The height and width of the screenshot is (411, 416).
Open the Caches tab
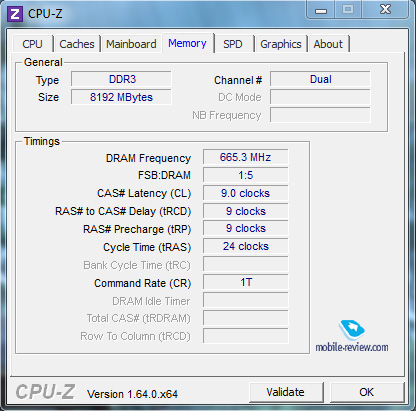click(77, 44)
